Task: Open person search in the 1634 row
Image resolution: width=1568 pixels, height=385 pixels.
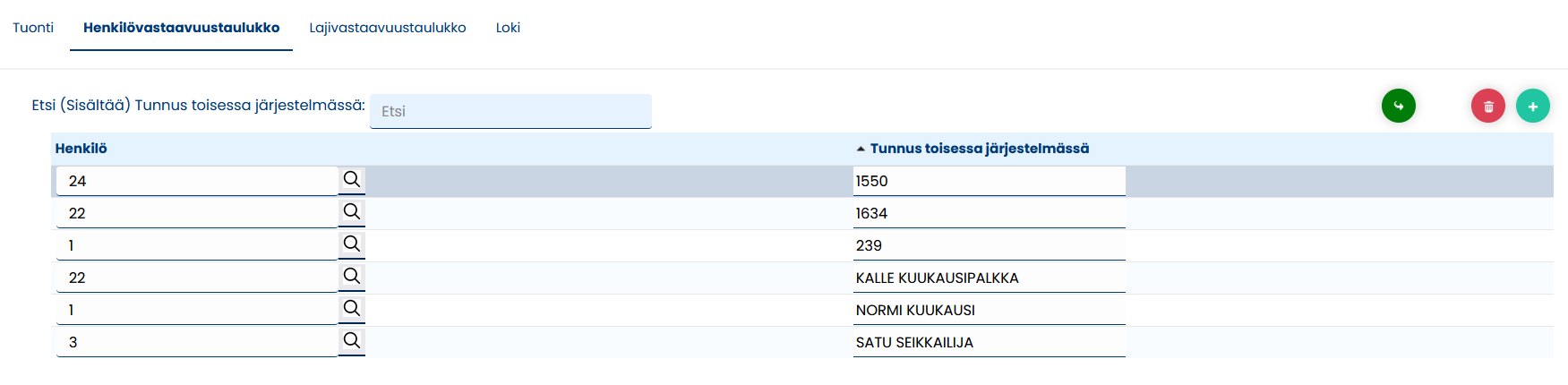Action: (x=352, y=212)
